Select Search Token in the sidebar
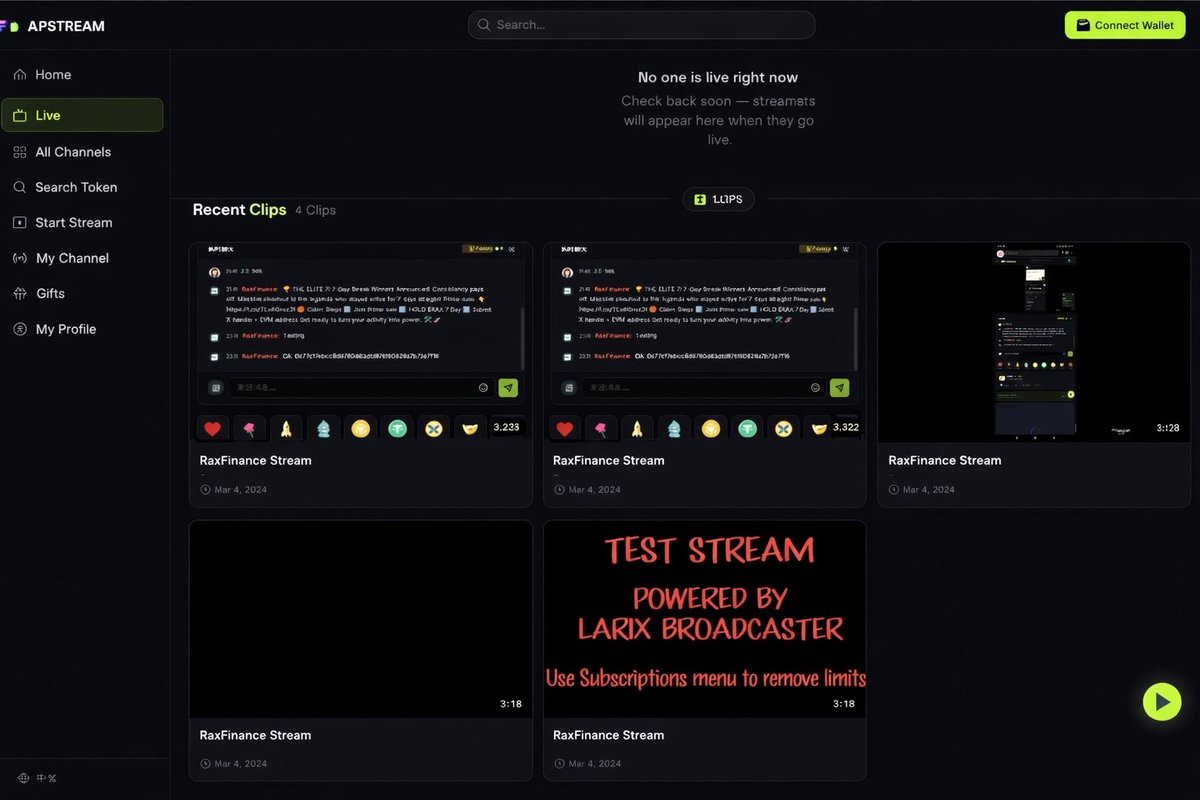1200x800 pixels. (x=76, y=187)
